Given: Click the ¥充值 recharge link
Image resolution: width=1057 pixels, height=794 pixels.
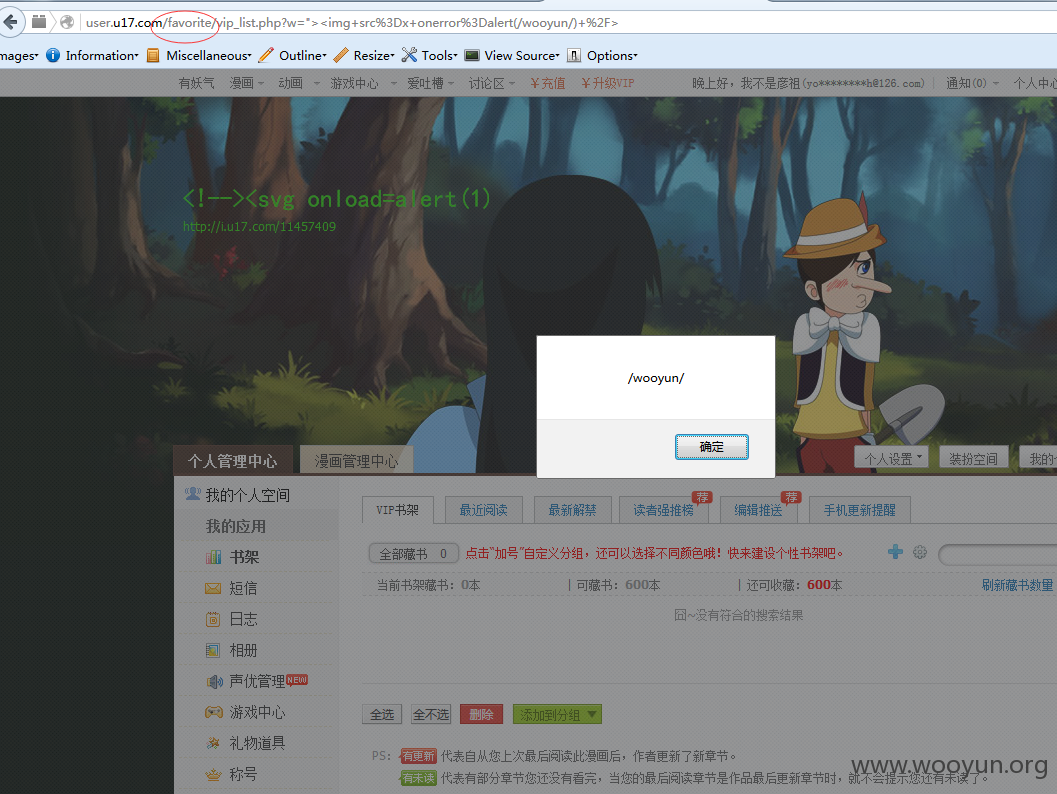Looking at the screenshot, I should click(548, 83).
